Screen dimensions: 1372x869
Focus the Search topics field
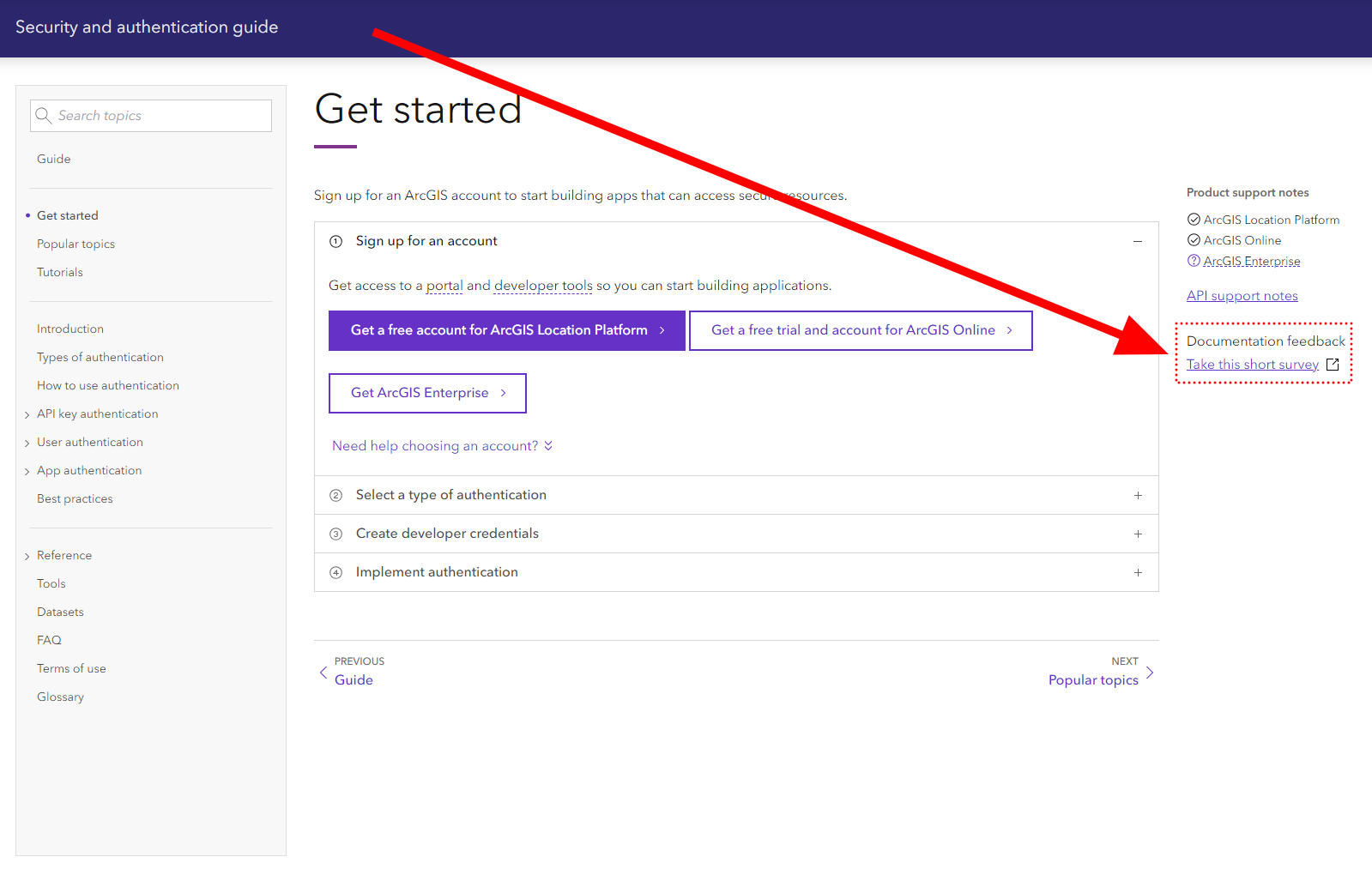(x=151, y=116)
